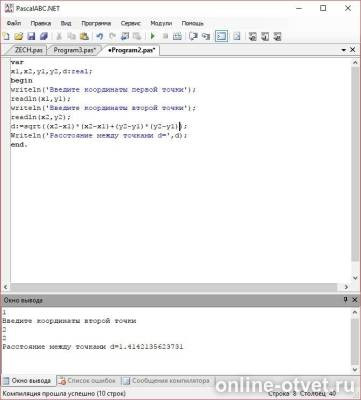Click the 'begin' keyword in the code
361x400 pixels.
22,80
